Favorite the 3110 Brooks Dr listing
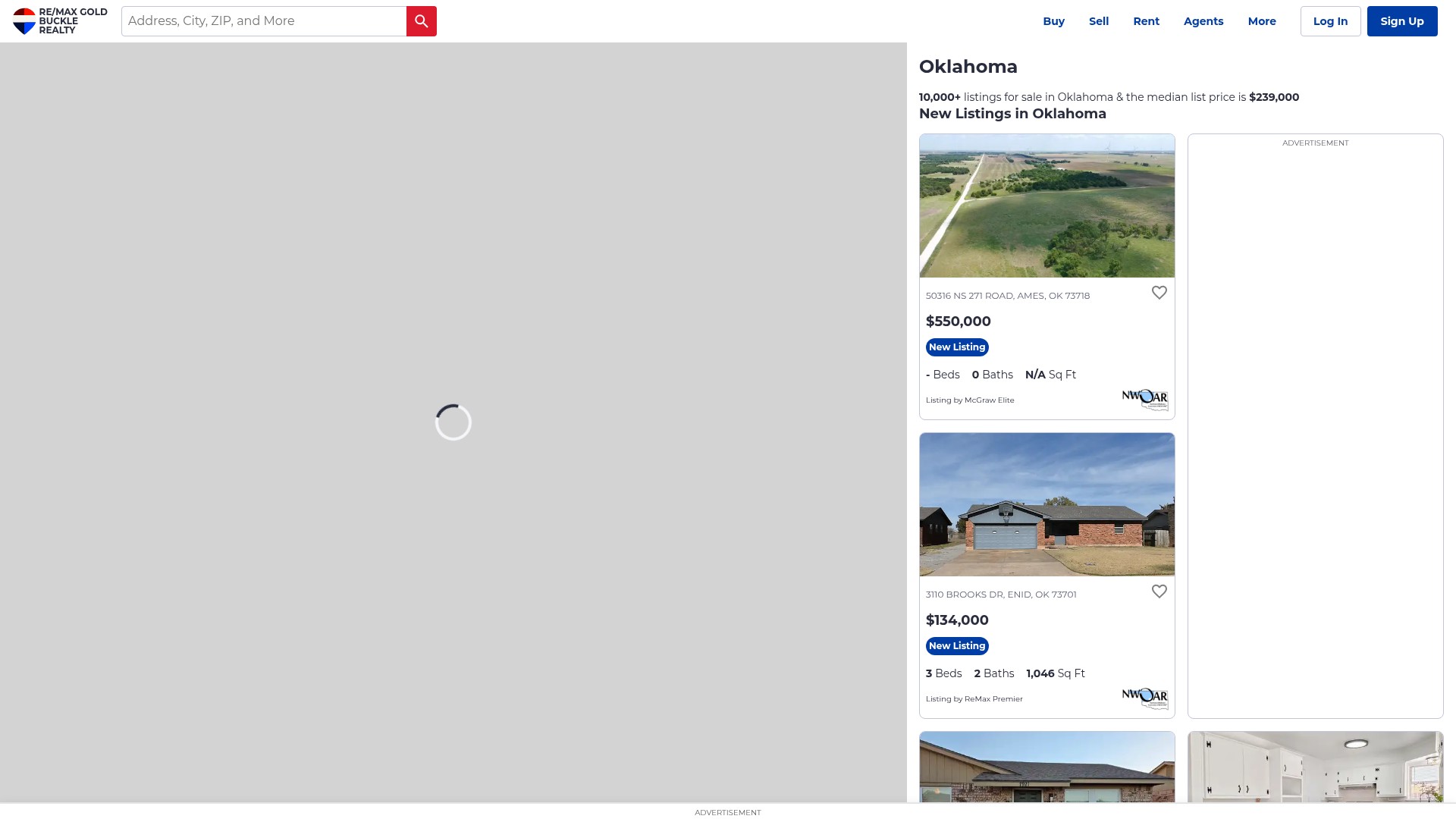1456x819 pixels. (1159, 591)
